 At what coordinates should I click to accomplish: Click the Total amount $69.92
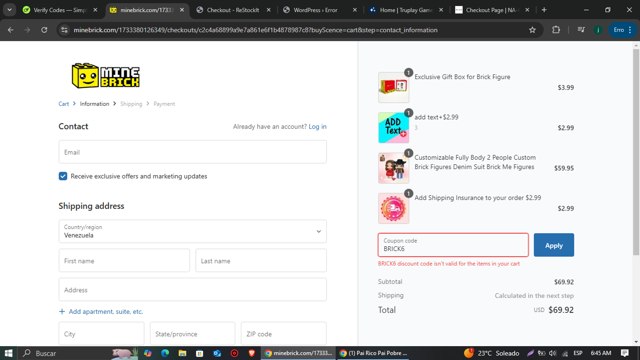pos(561,310)
